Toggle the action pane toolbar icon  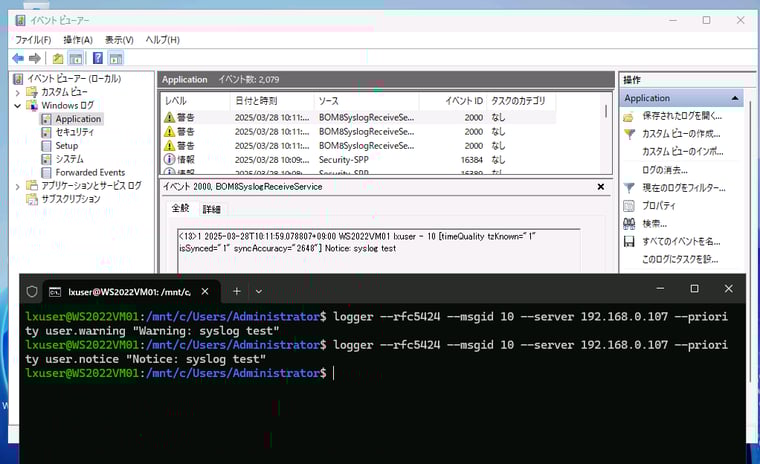[x=115, y=59]
